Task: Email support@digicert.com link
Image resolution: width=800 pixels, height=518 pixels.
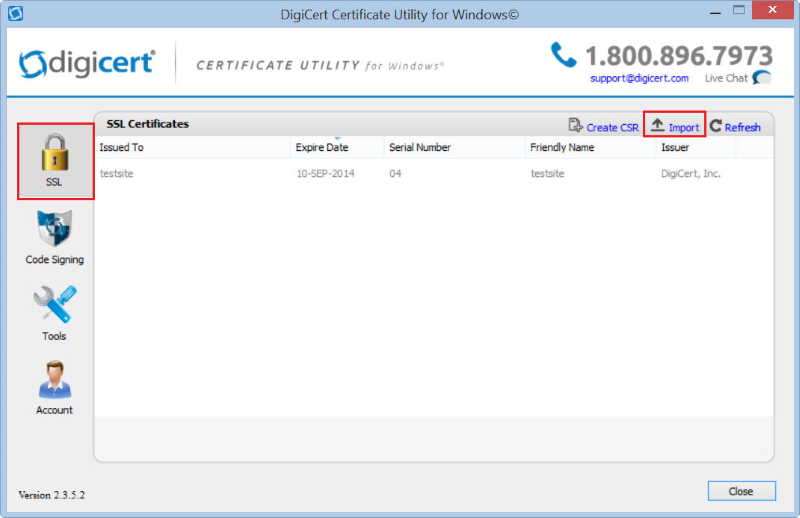Action: [x=639, y=78]
